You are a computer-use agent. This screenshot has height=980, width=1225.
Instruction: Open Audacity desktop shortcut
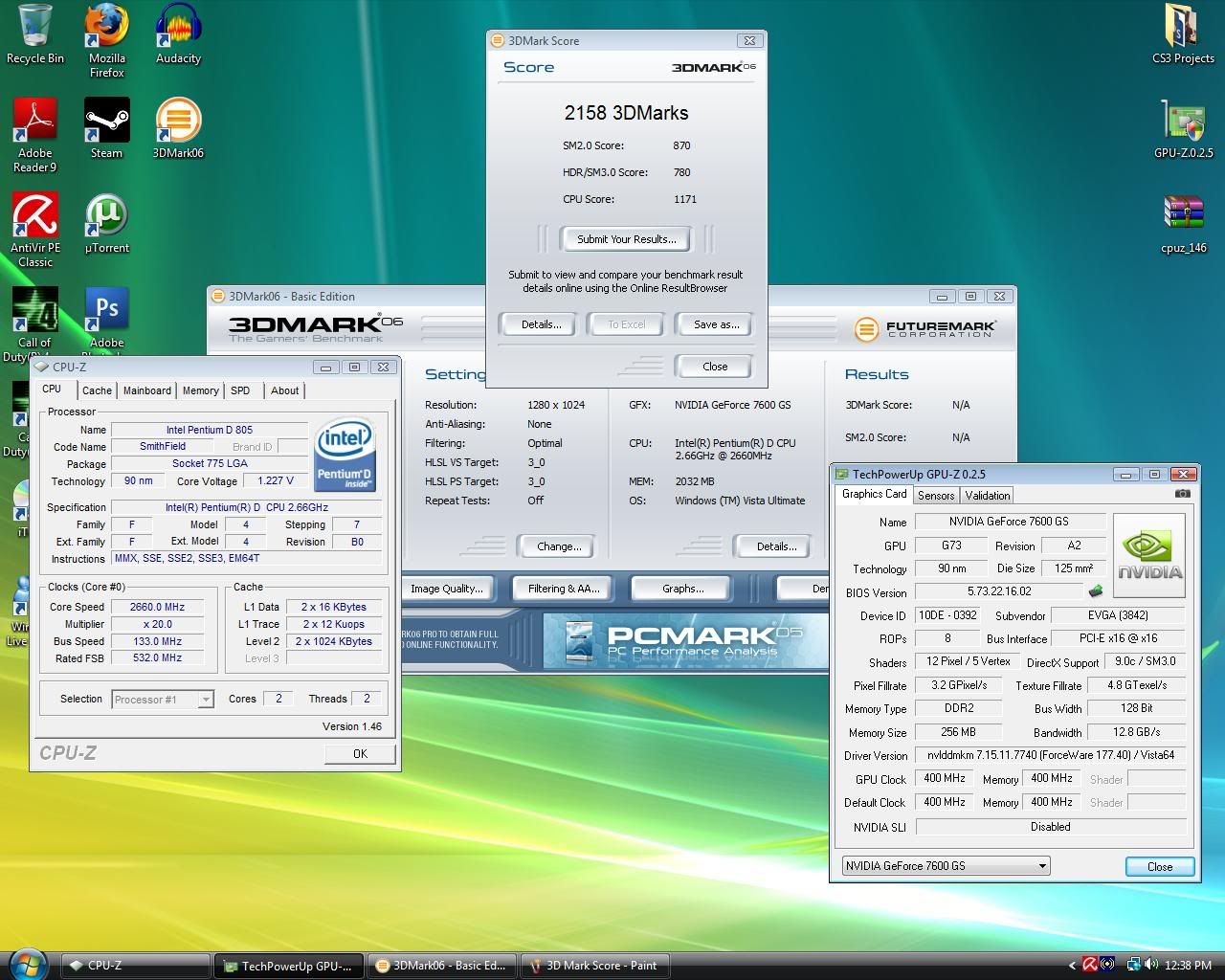[x=178, y=35]
